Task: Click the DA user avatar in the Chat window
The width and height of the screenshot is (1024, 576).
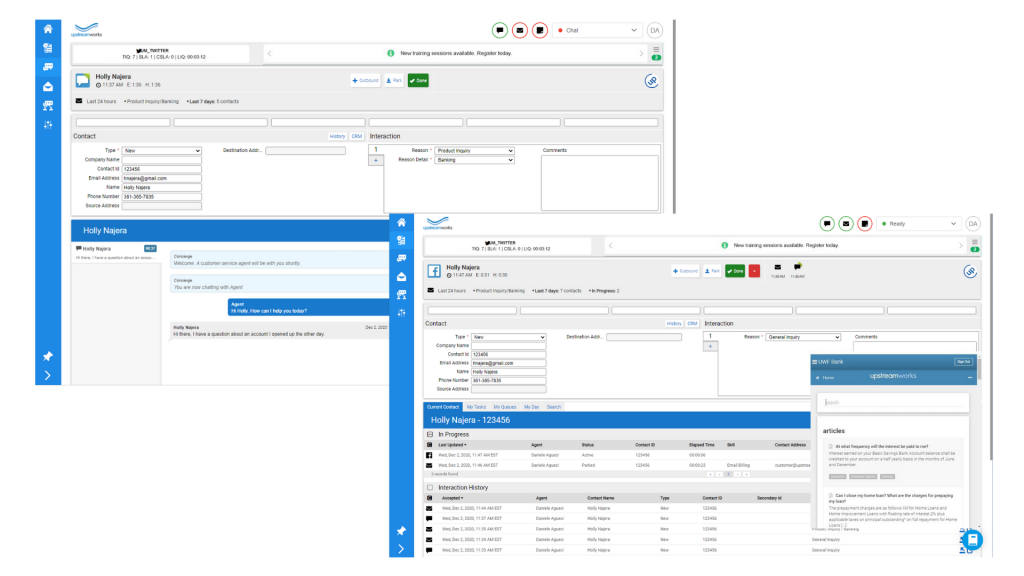Action: (655, 30)
